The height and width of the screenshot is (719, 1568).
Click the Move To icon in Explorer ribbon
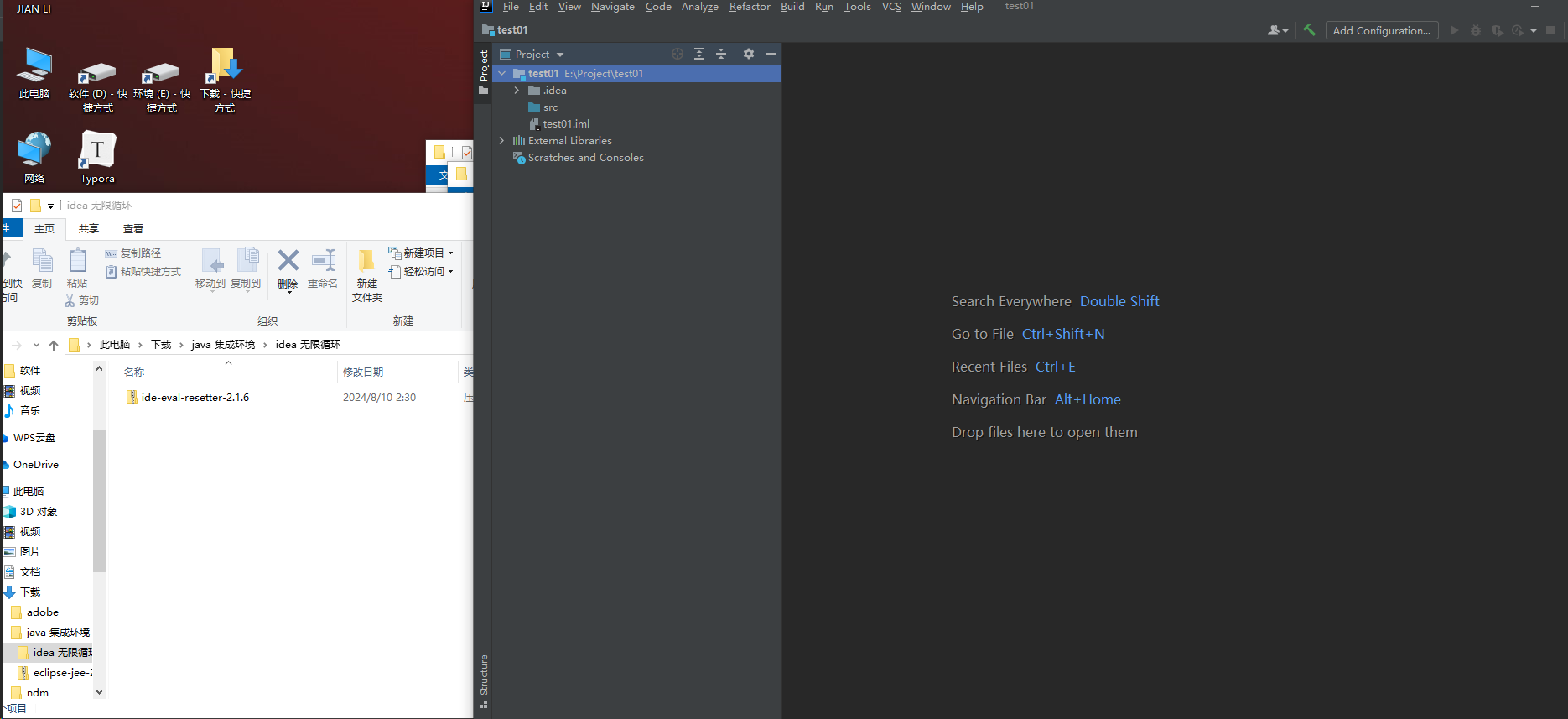pos(211,260)
